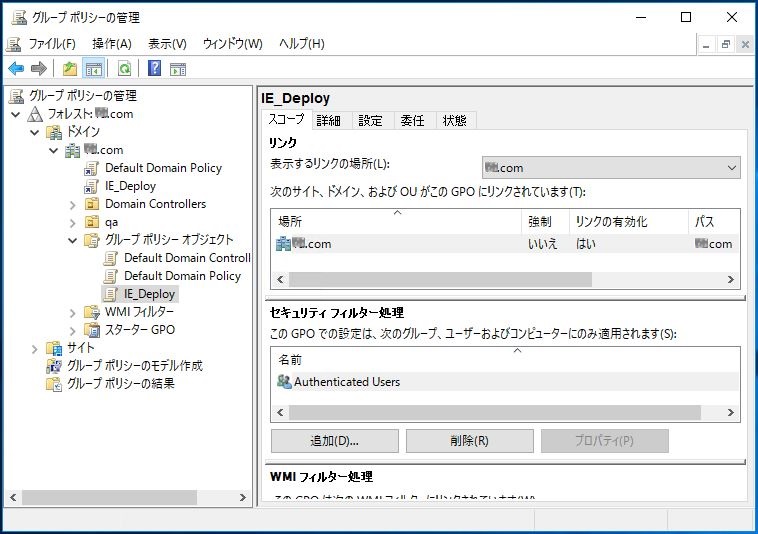Open the 表示するリンクの場所 dropdown
This screenshot has width=758, height=534.
[x=611, y=167]
